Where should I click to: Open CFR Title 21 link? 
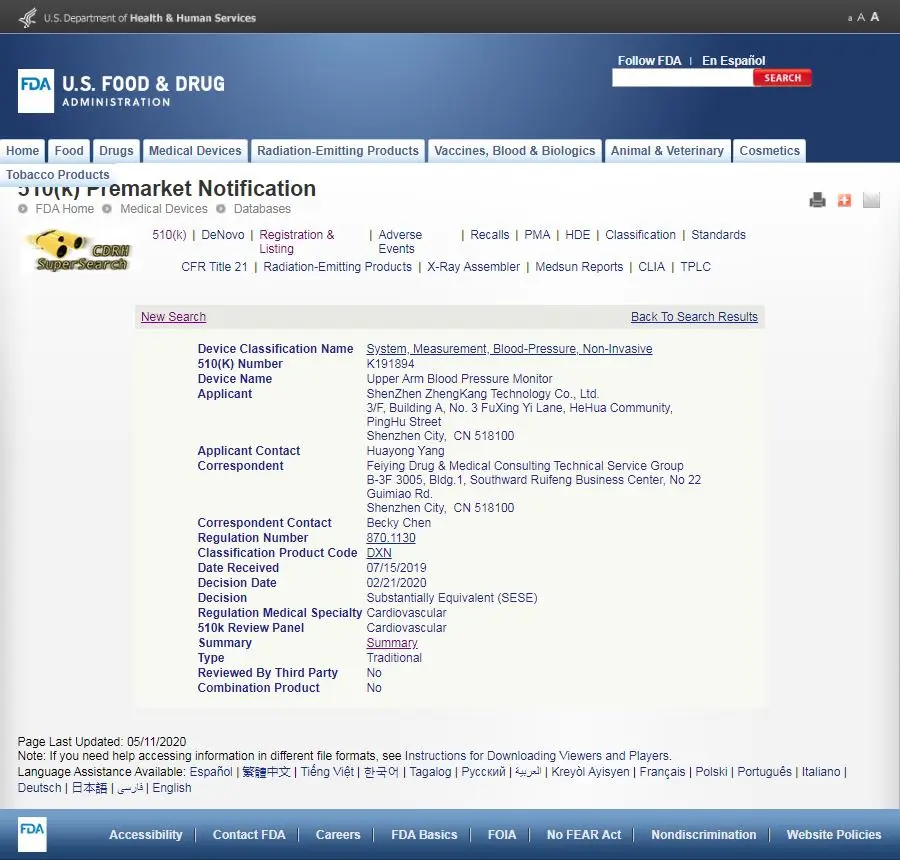(x=214, y=267)
